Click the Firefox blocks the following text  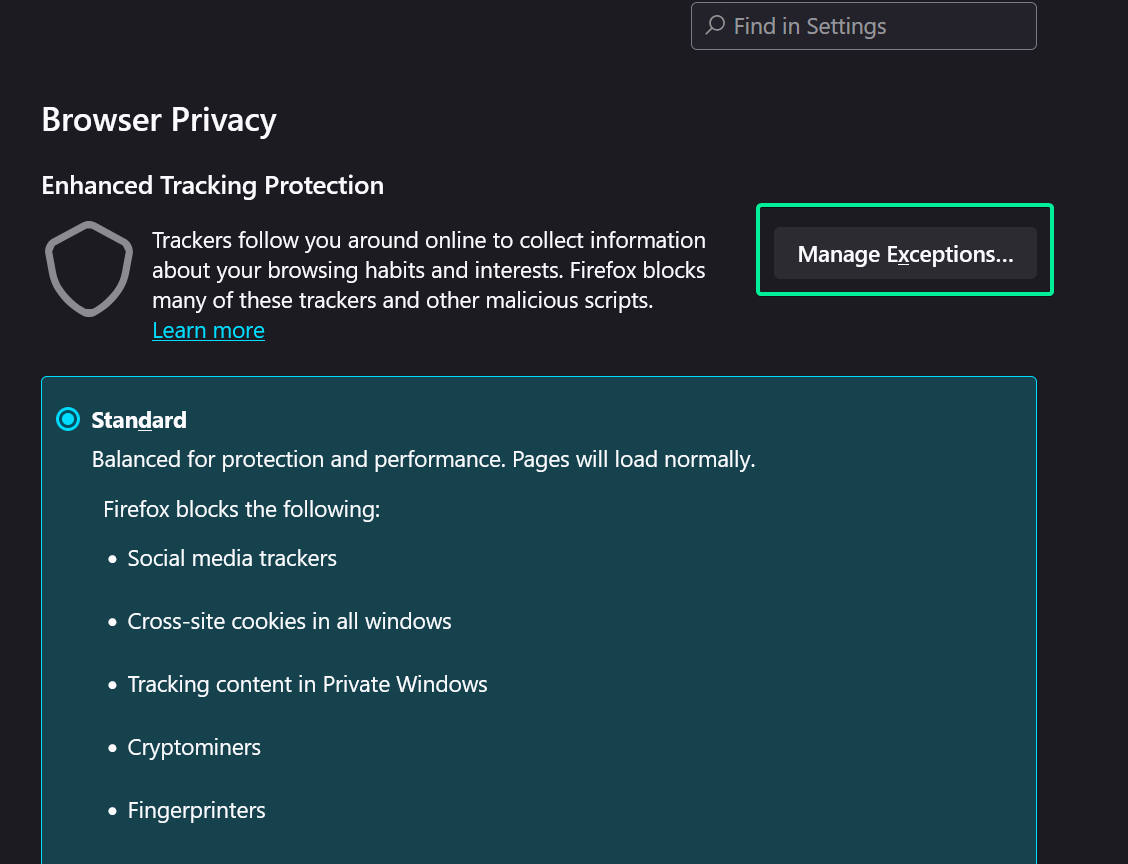(242, 509)
